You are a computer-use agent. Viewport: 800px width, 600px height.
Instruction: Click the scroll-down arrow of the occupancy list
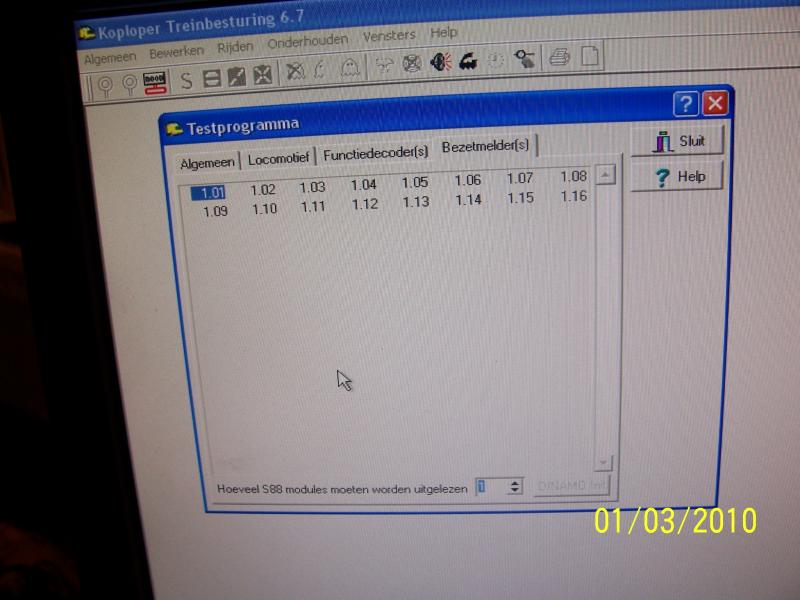click(x=603, y=462)
